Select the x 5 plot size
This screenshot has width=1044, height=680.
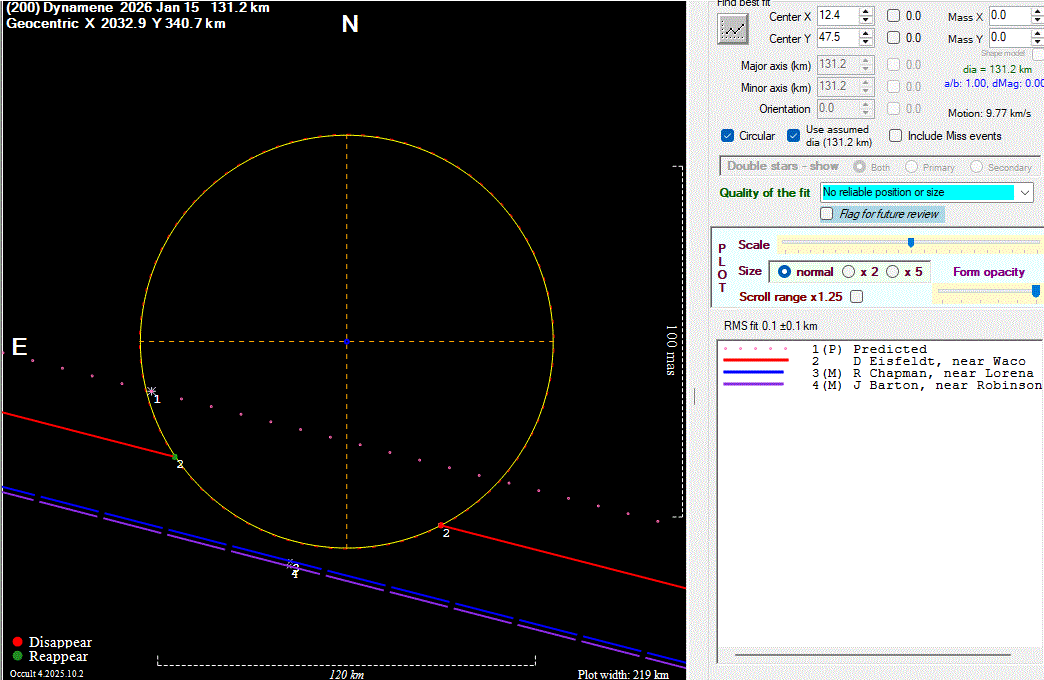tap(893, 272)
